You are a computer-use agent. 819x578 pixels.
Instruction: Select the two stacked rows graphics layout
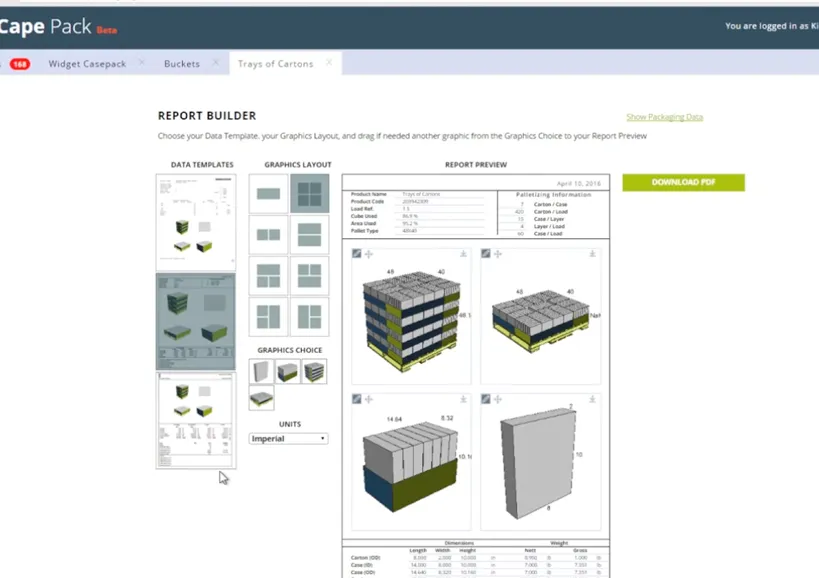point(309,235)
